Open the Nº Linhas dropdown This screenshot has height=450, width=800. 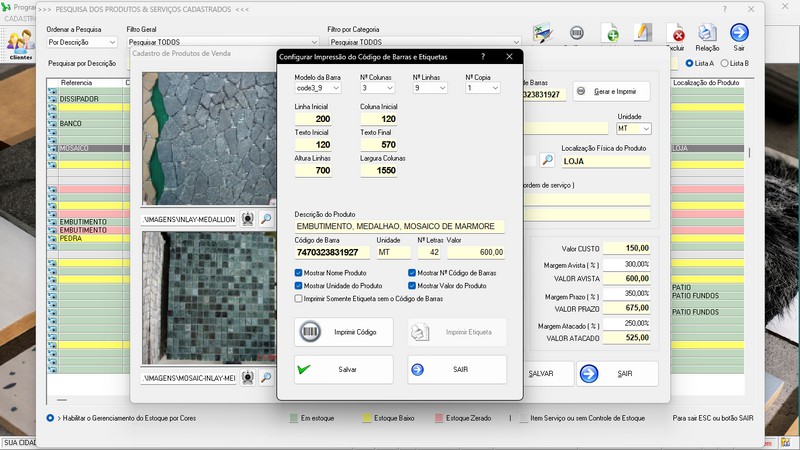coord(430,88)
